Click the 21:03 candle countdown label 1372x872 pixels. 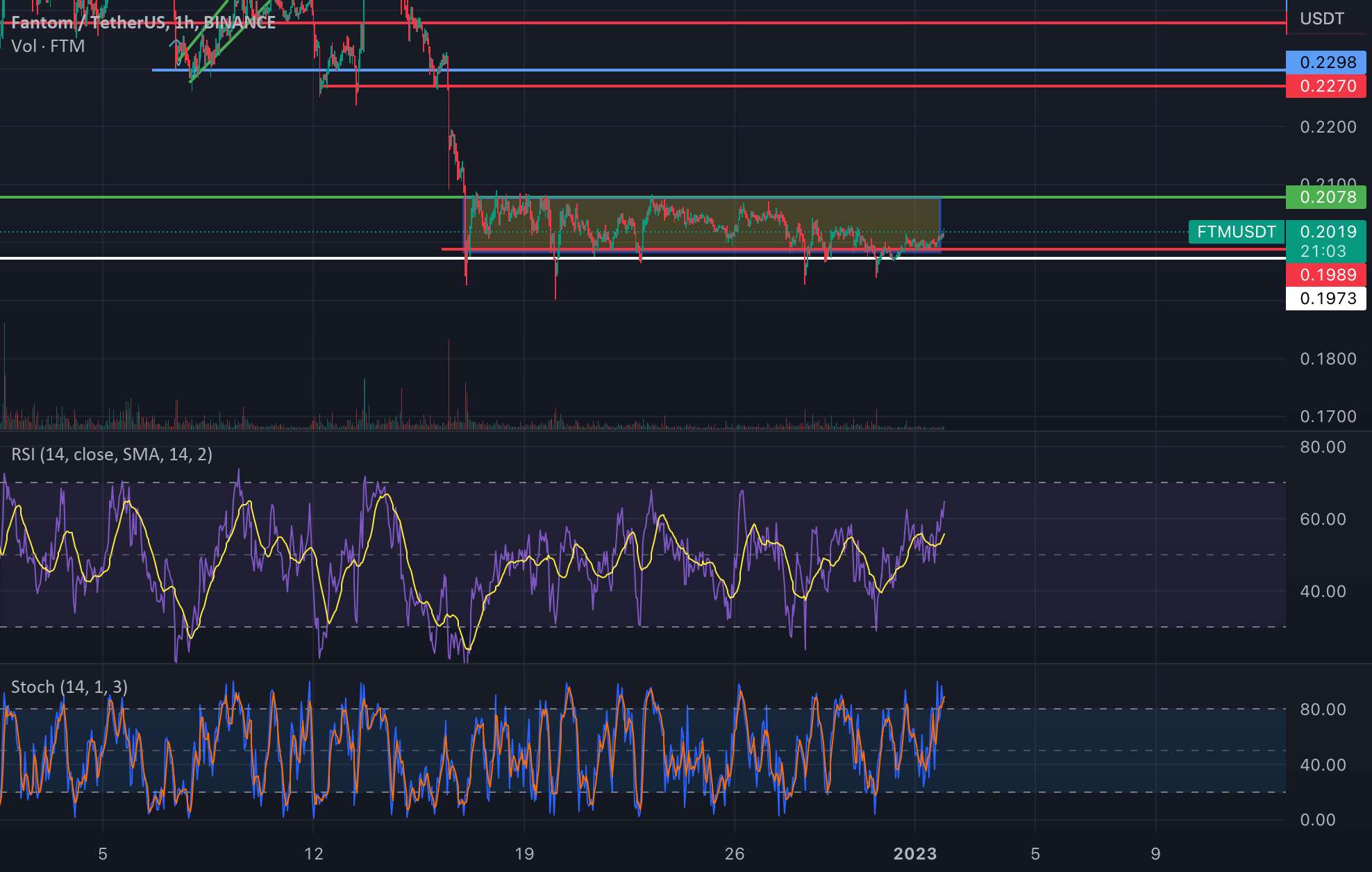(x=1323, y=251)
